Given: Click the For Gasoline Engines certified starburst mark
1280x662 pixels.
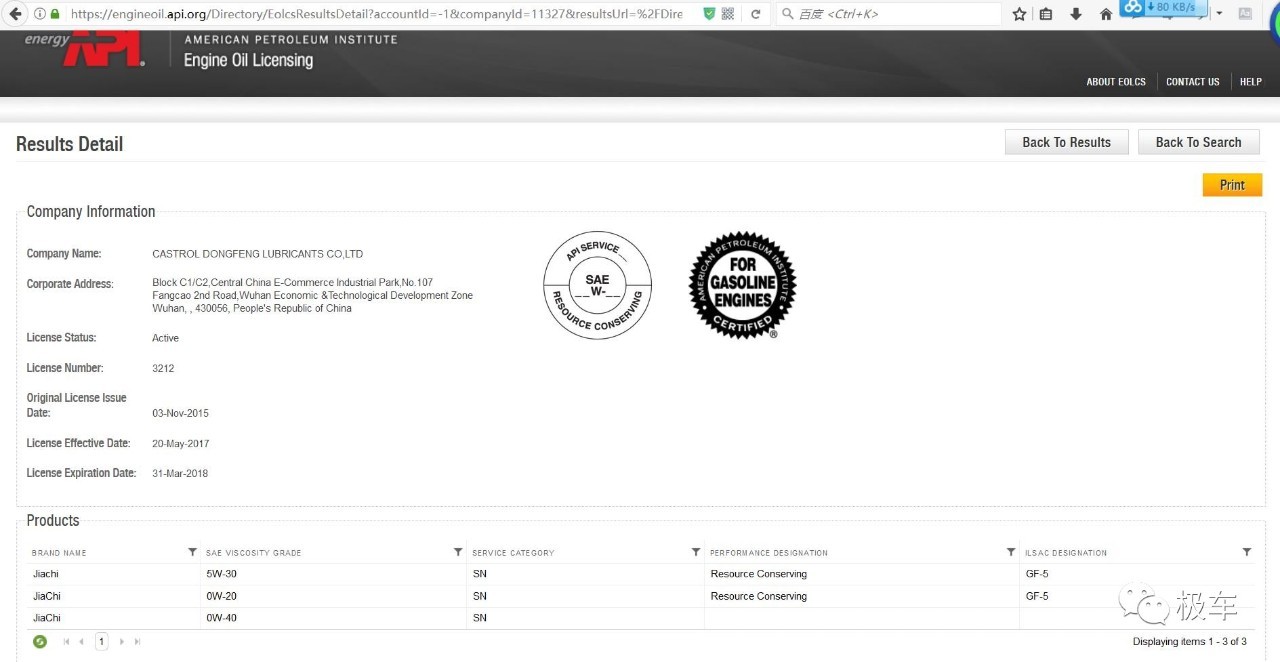Looking at the screenshot, I should tap(742, 285).
